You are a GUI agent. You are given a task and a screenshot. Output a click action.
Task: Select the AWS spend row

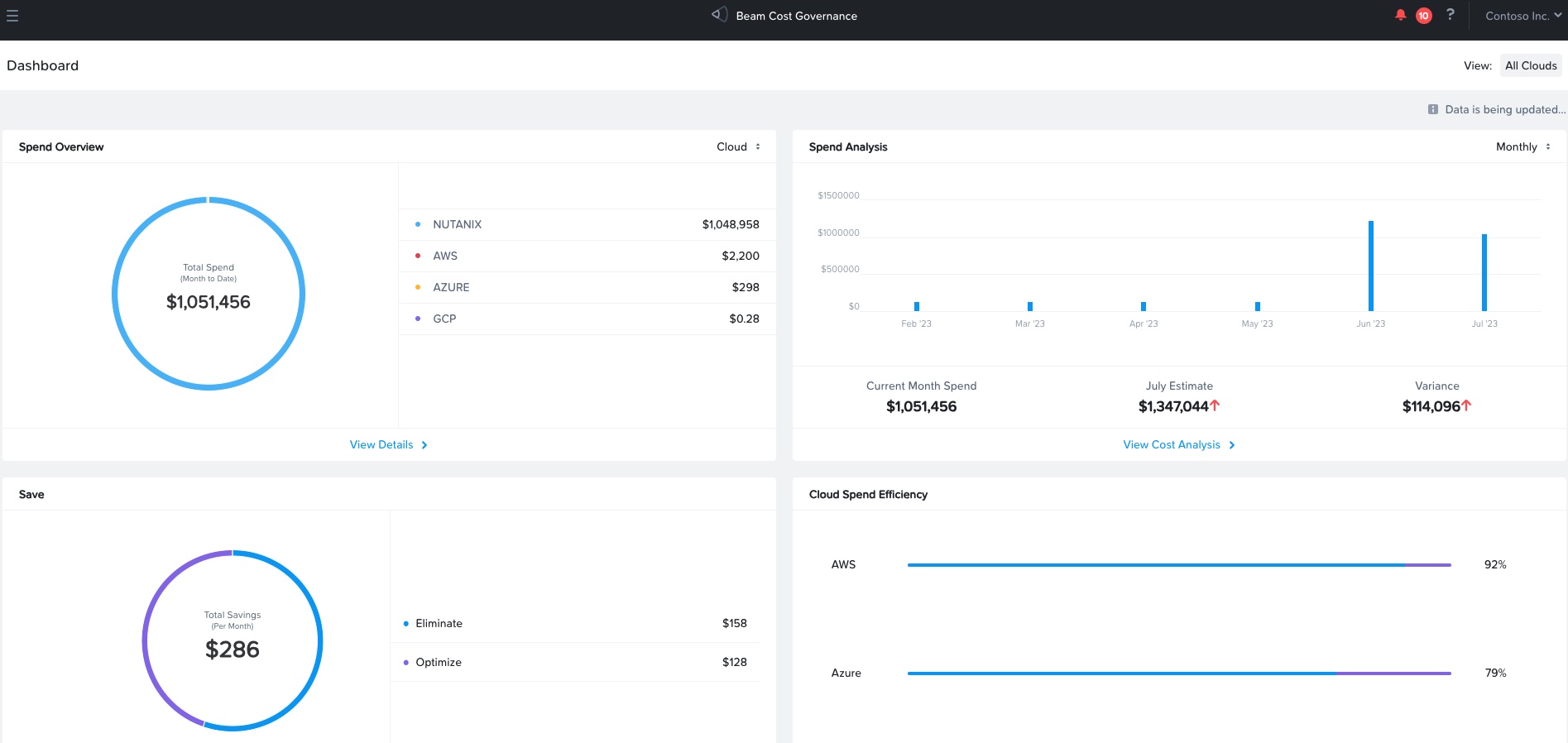(587, 256)
